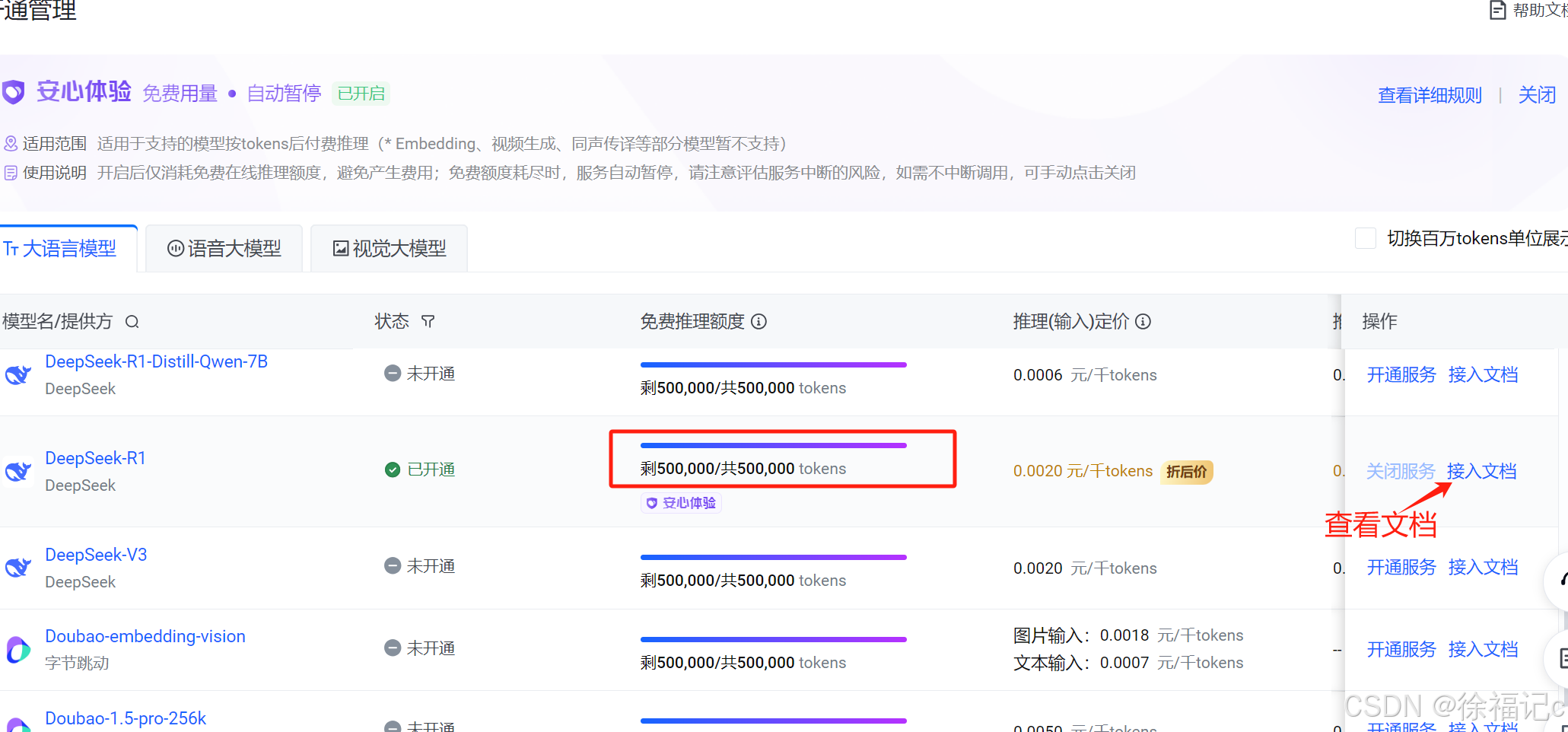Click the search icon beside 模型名/提供方
The width and height of the screenshot is (1568, 732).
pos(132,322)
